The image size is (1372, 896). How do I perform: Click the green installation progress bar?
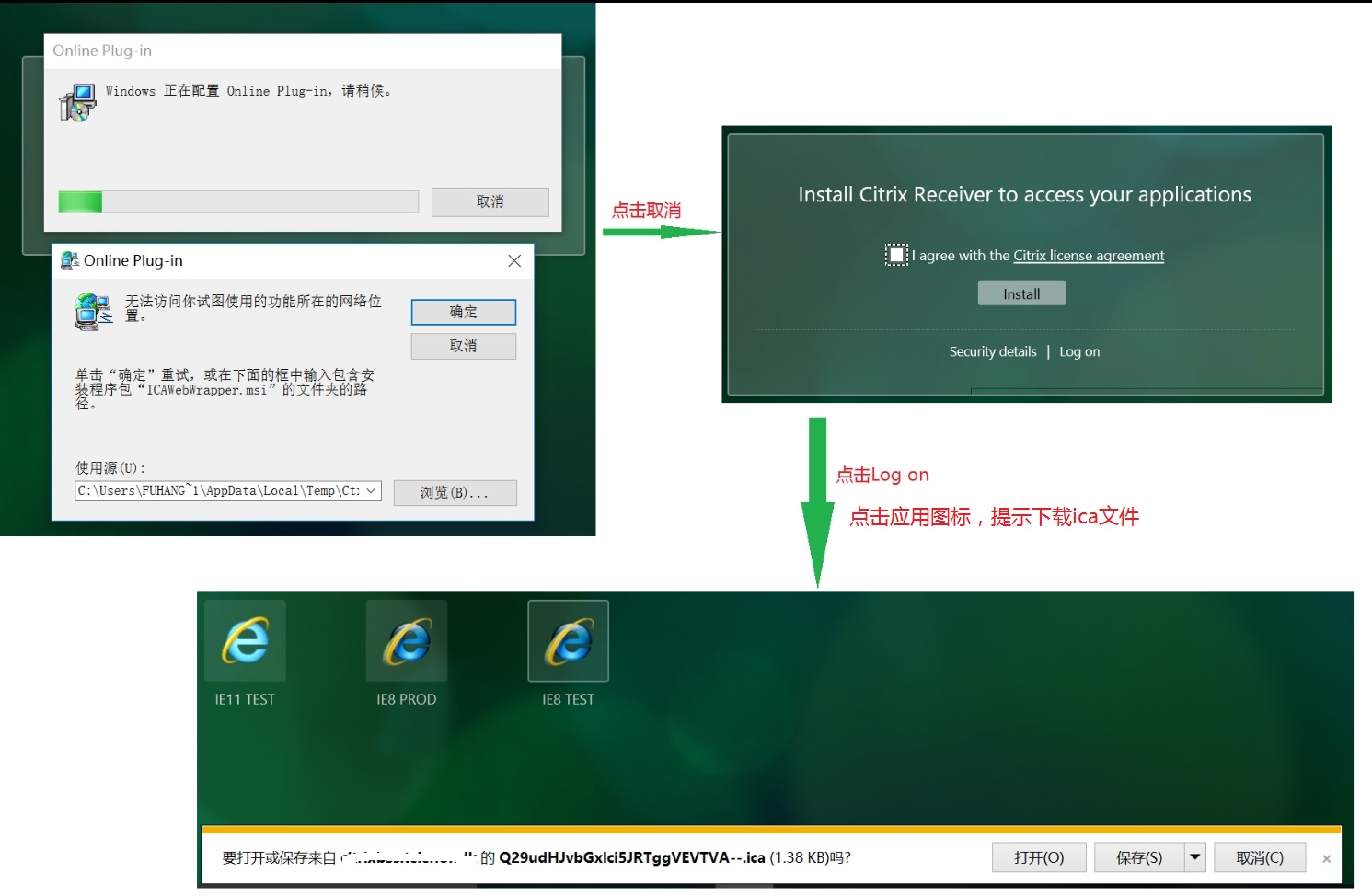click(x=238, y=201)
